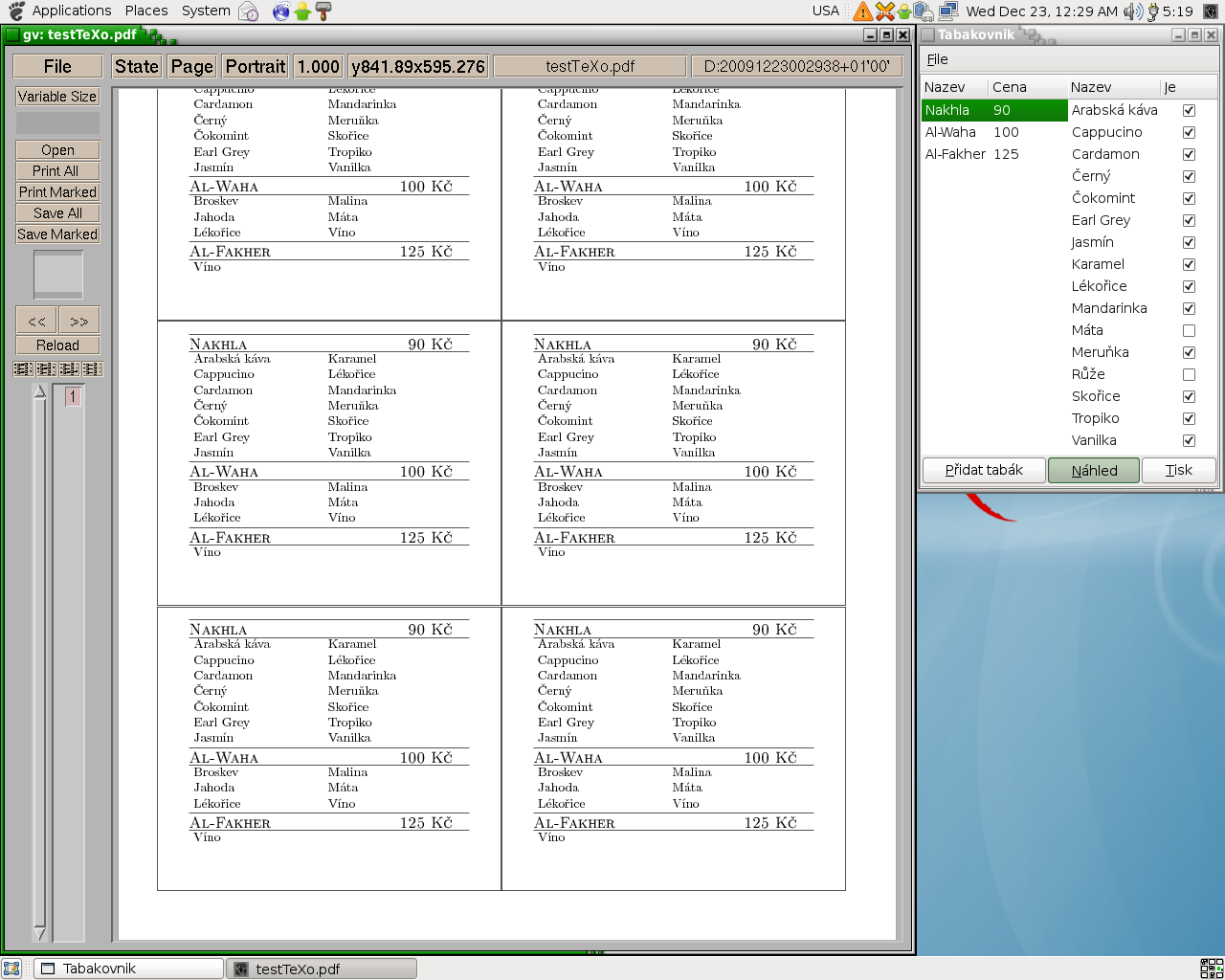Click the last page-marking icon below Reload
Viewport: 1225px width, 980px height.
coord(92,369)
